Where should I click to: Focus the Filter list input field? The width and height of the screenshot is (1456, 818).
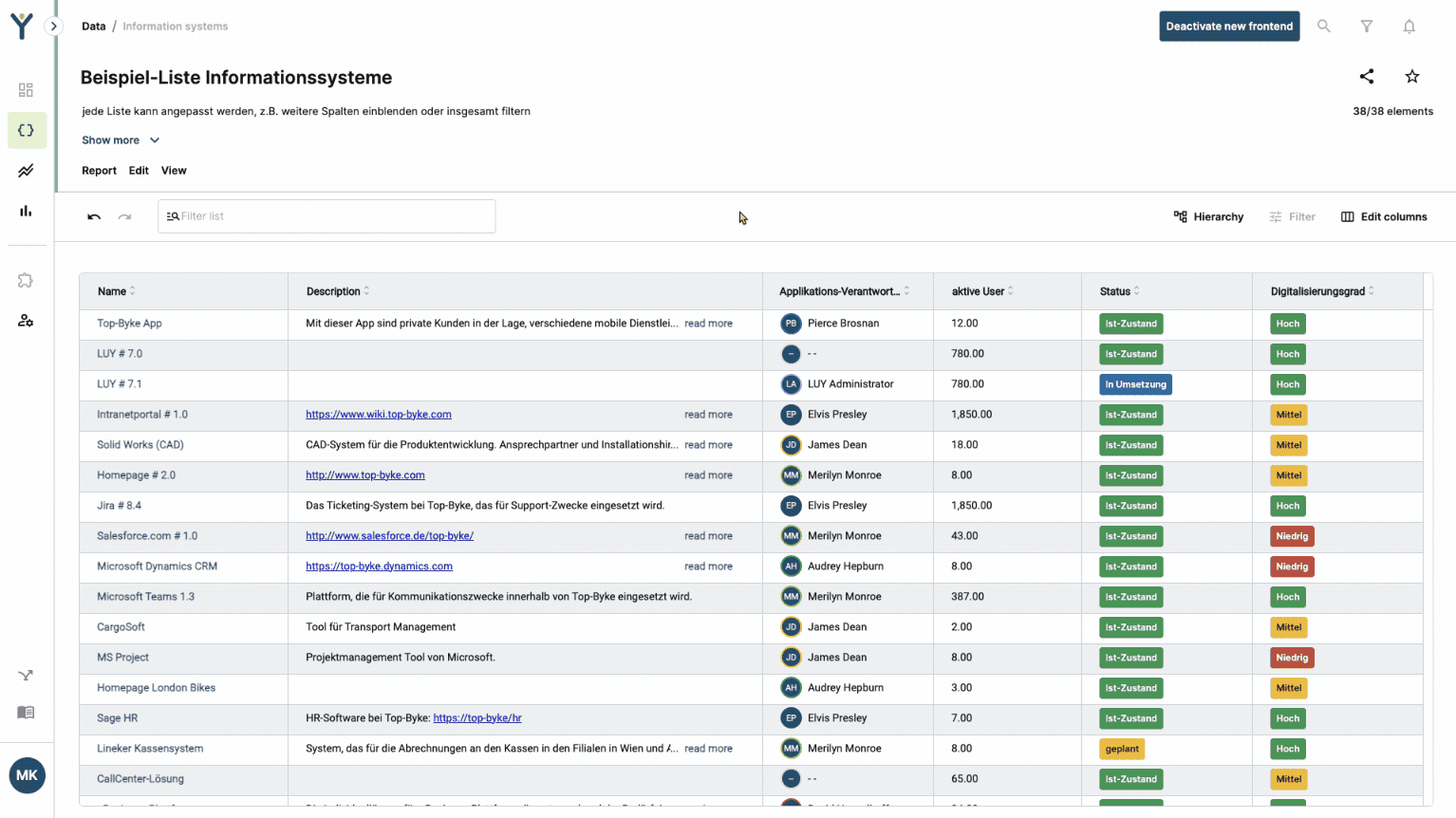pyautogui.click(x=332, y=216)
